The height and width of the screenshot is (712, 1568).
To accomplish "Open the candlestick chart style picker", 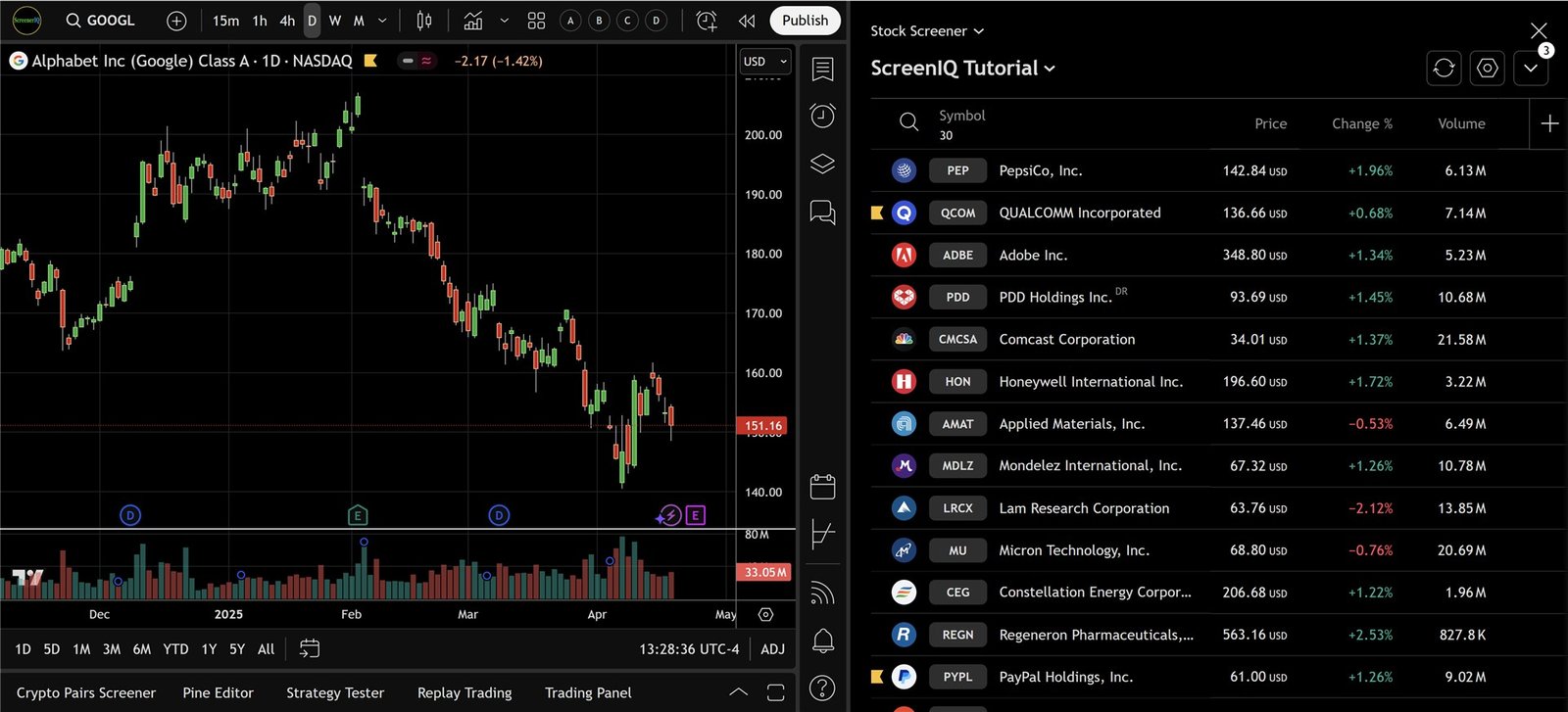I will coord(424,21).
